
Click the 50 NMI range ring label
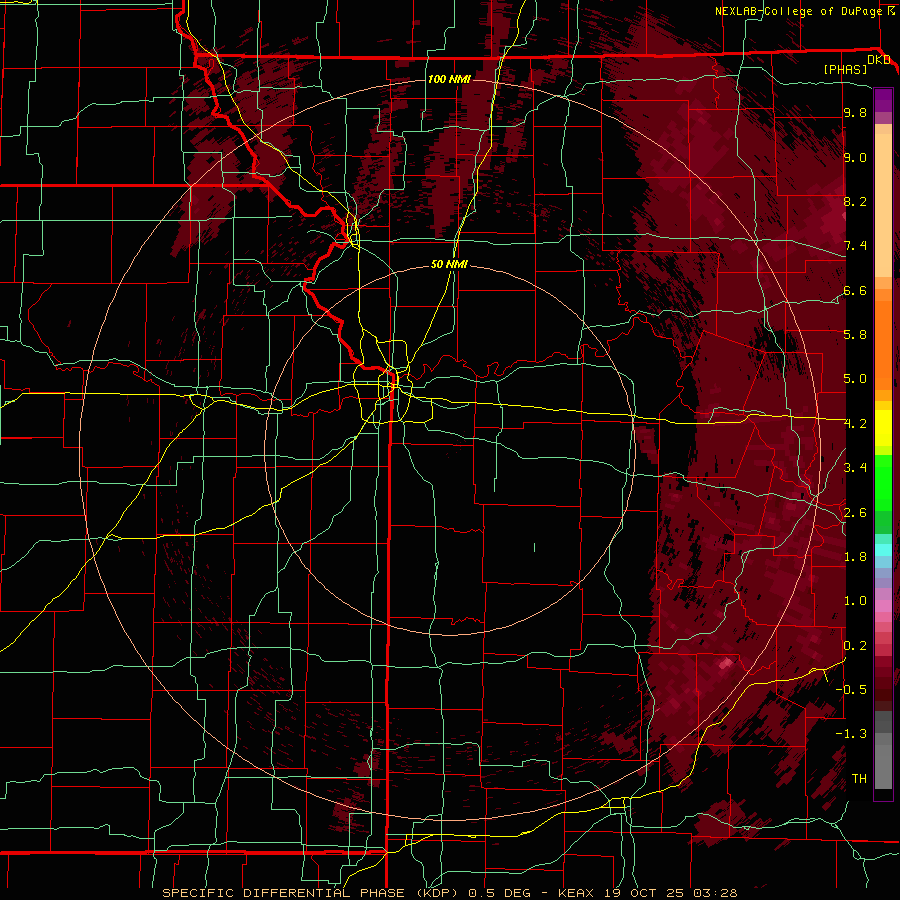[x=449, y=264]
